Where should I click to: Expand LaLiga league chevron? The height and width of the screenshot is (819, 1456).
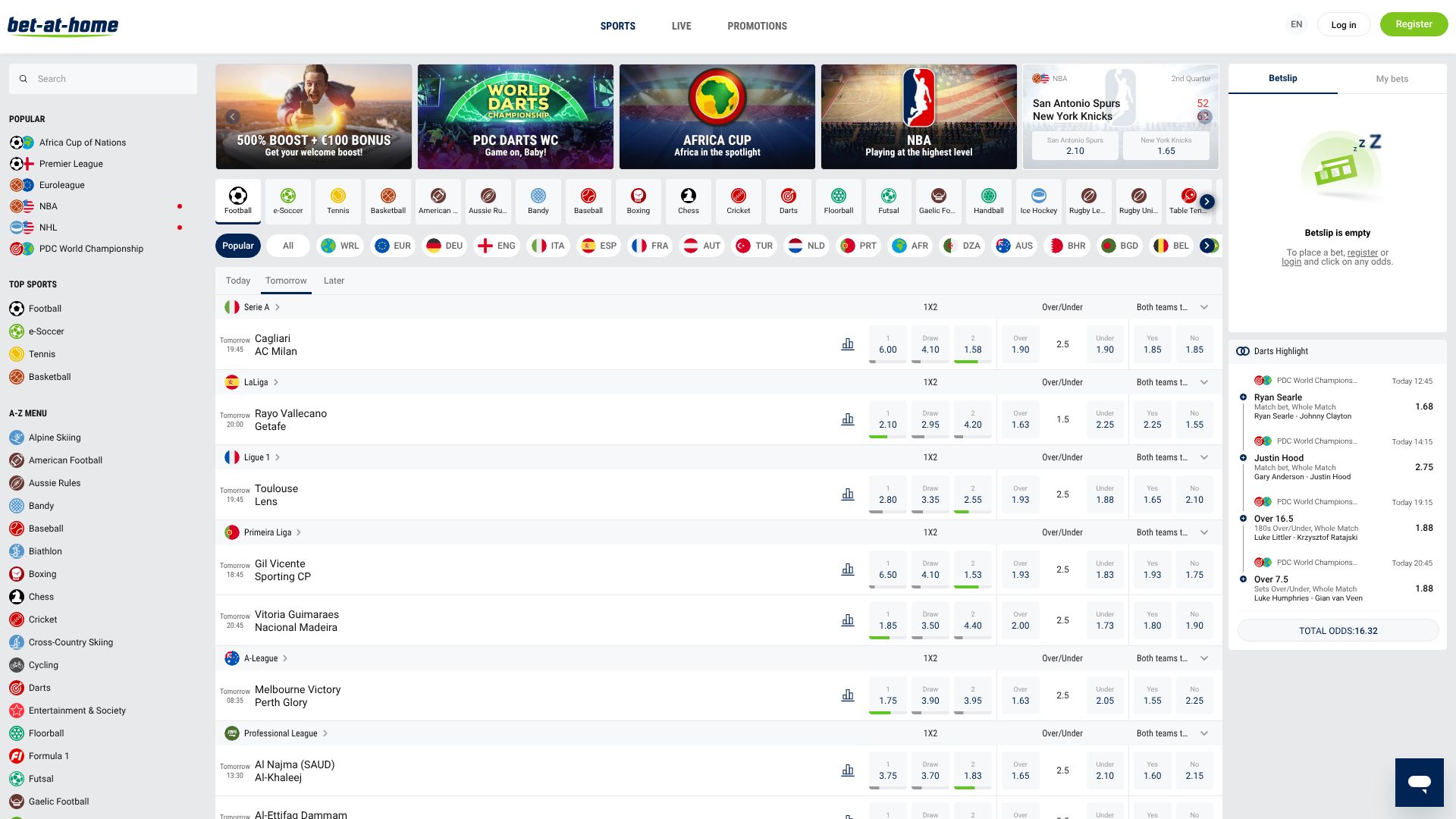(x=276, y=382)
